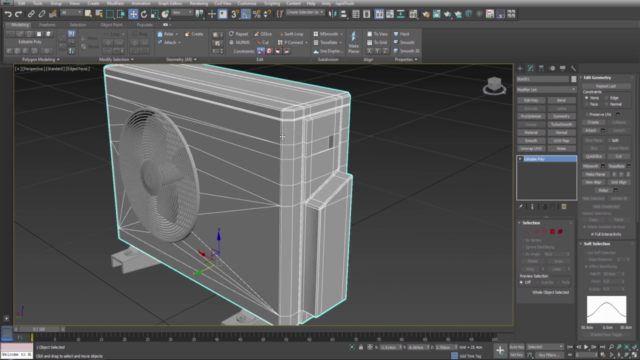Viewport: 640px width, 360px height.
Task: Open the Hierarchy command panel tab
Action: [x=541, y=68]
